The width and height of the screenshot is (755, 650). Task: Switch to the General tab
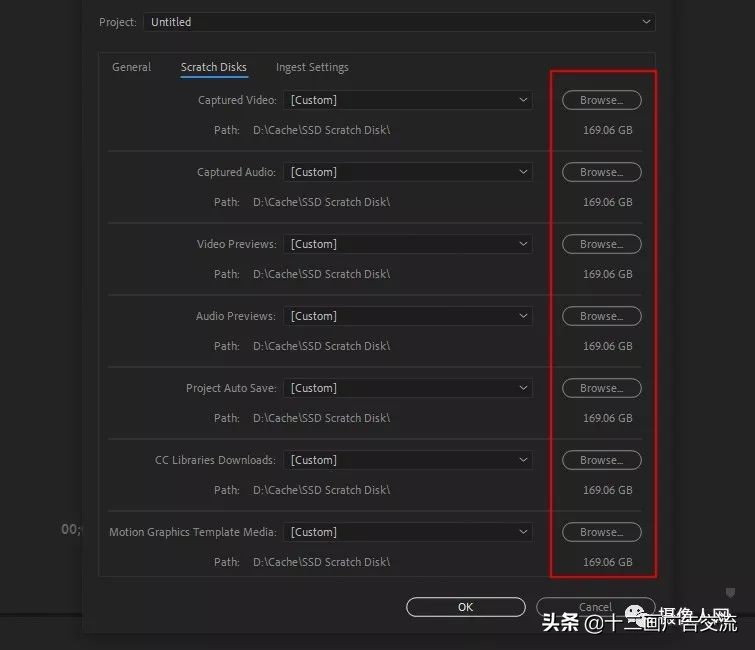[131, 67]
